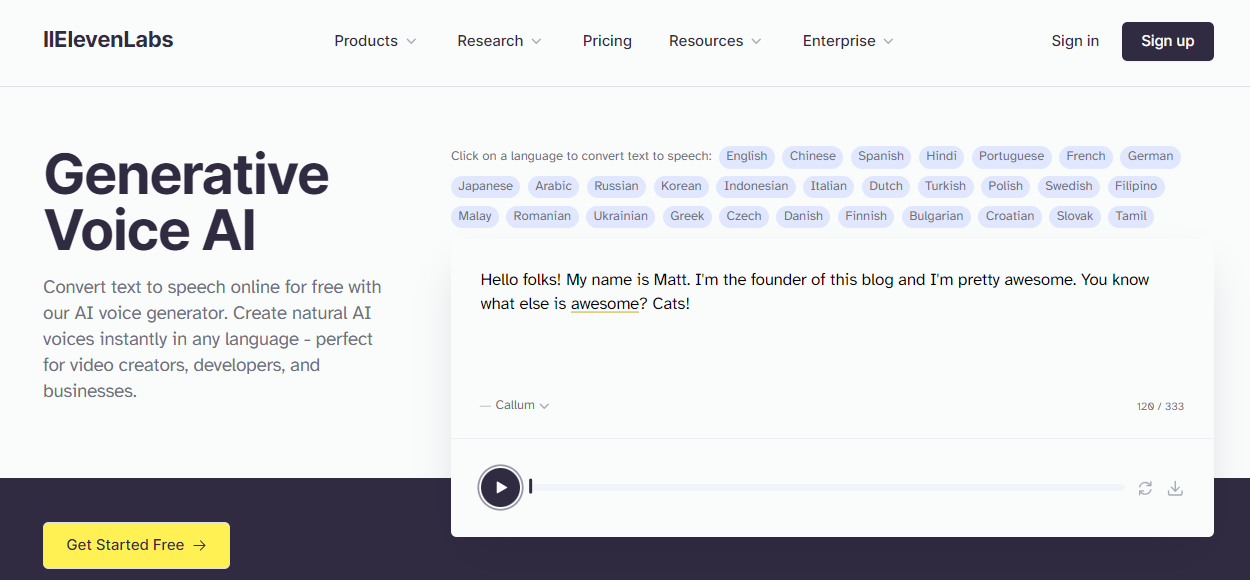This screenshot has height=580, width=1250.
Task: Choose Spanish as the speech language
Action: click(x=881, y=156)
